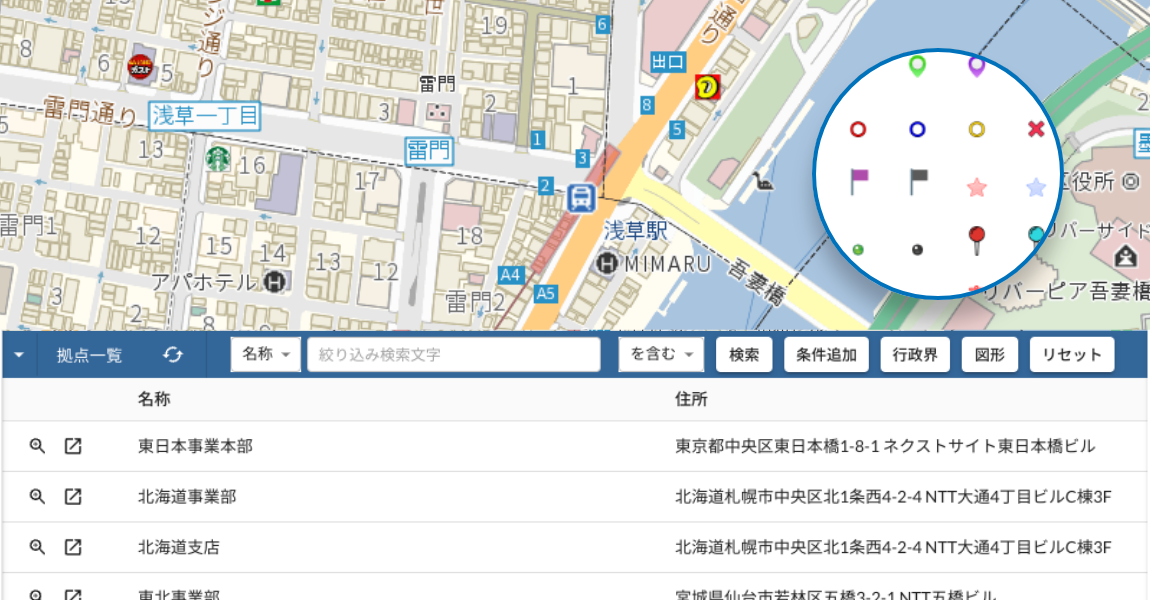
Task: Click the magnifier icon on 東日本事業本部 row
Action: 38,446
